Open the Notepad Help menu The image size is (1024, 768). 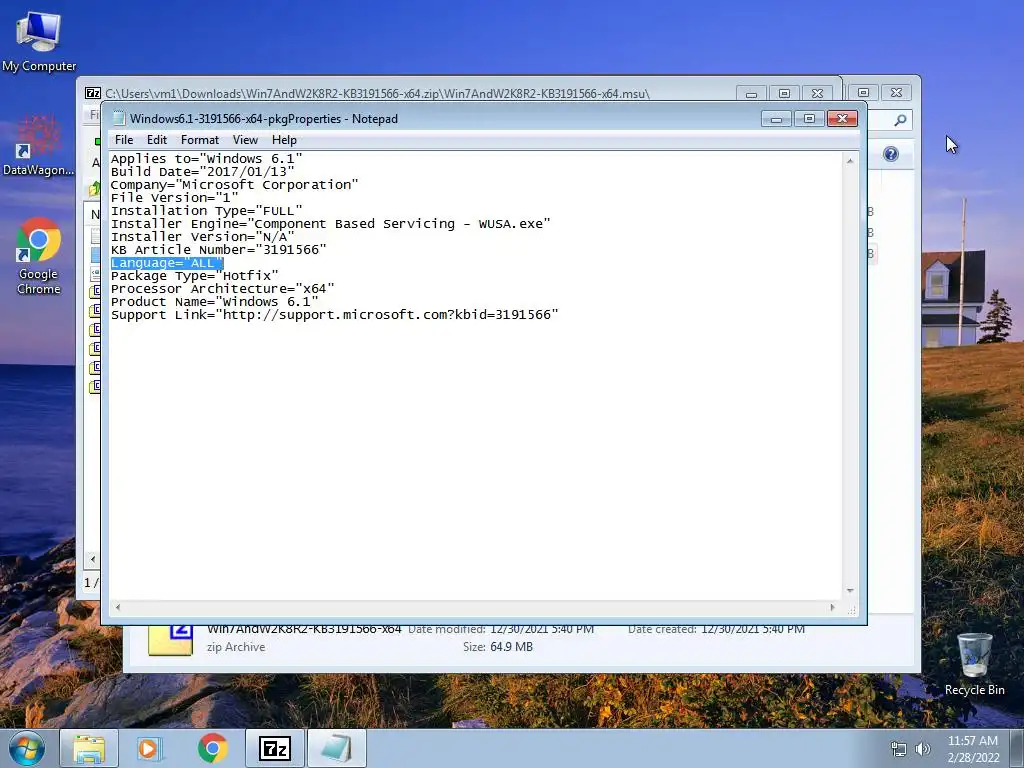coord(284,140)
